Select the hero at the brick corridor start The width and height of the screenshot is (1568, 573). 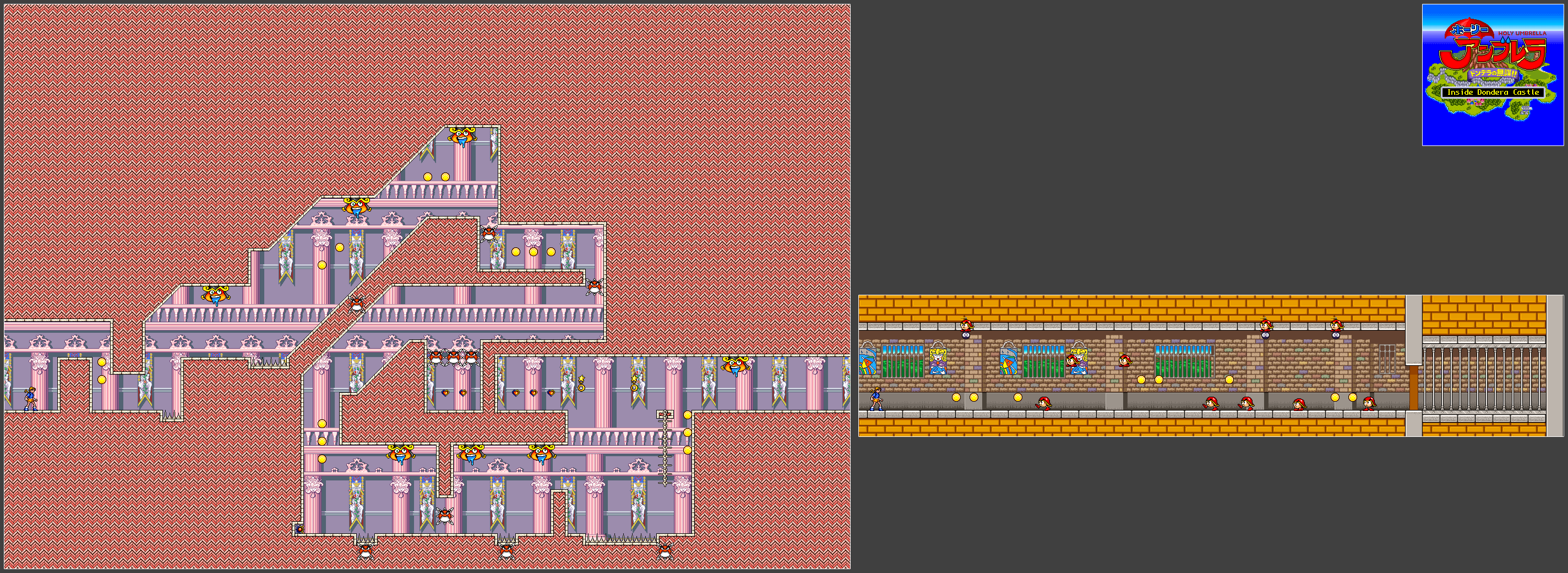click(875, 398)
